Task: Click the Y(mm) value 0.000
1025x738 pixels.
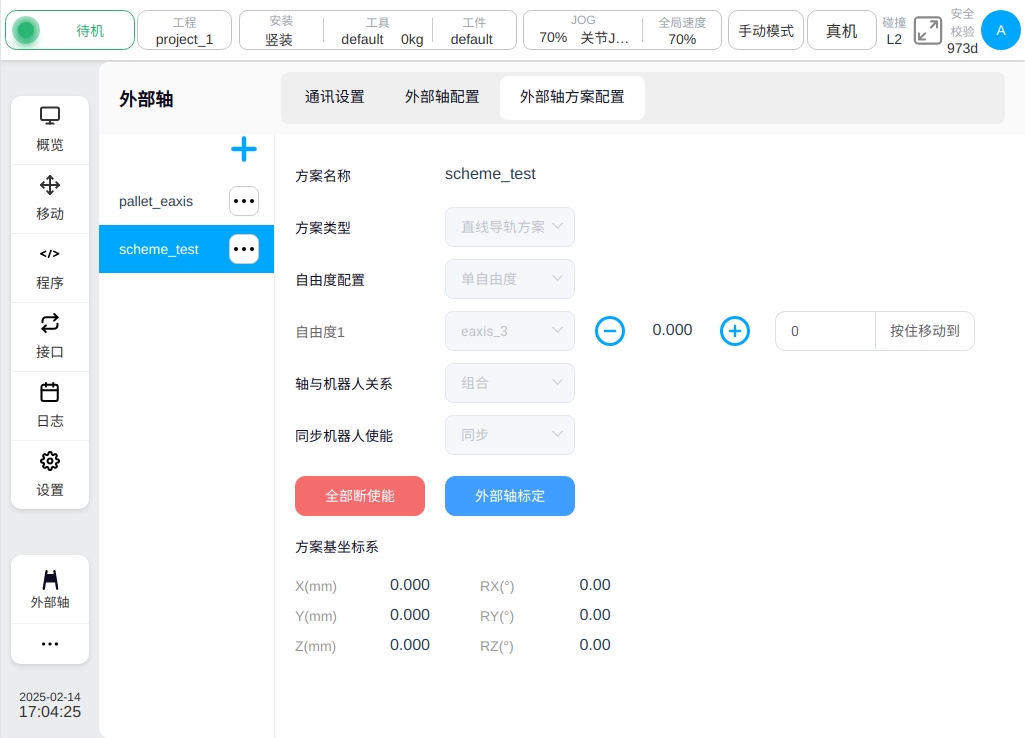Action: 410,615
